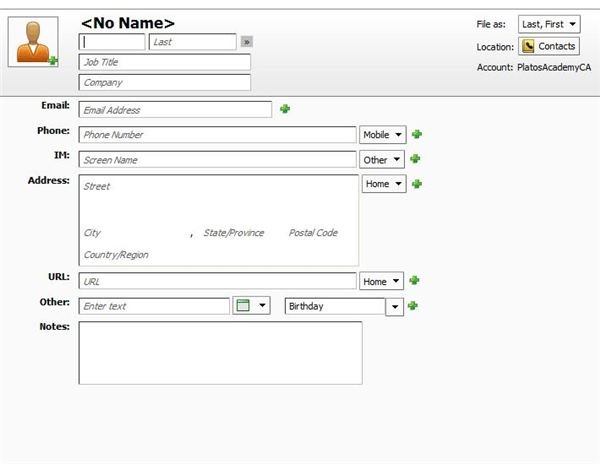This screenshot has width=600, height=464.
Task: Click the contact photo placeholder
Action: pyautogui.click(x=33, y=42)
